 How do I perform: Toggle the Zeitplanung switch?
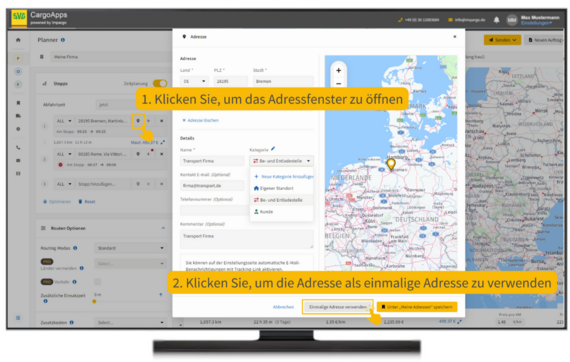[160, 83]
